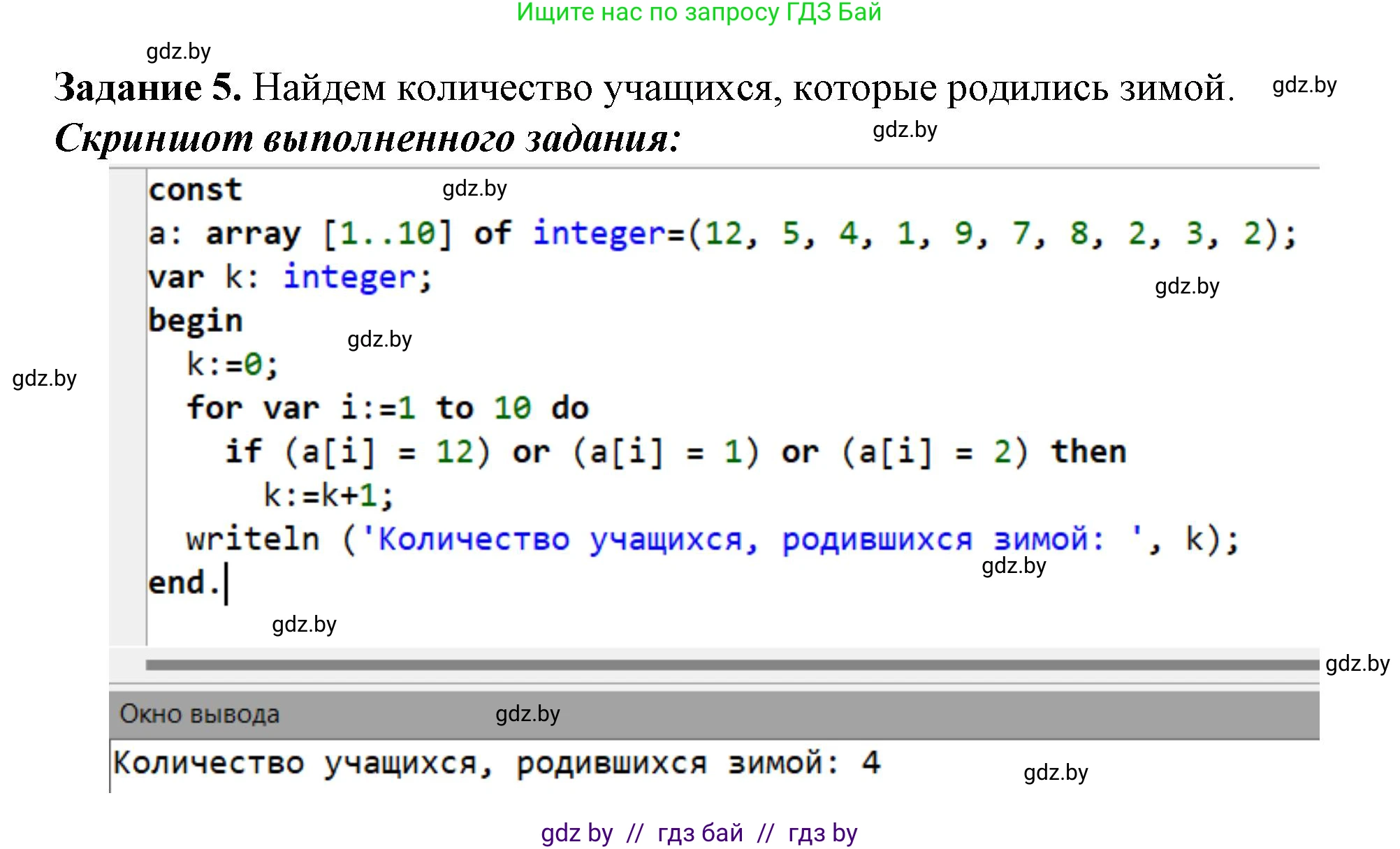Click the 'then' keyword in the if statement
Image resolution: width=1400 pixels, height=849 pixels.
point(1088,451)
